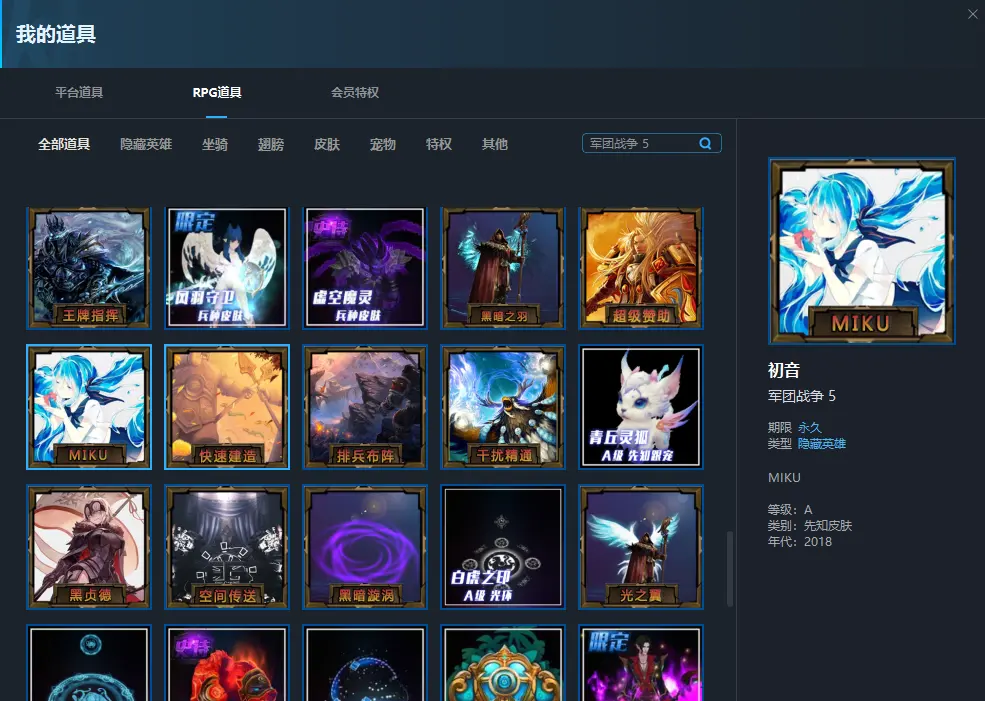Select the 快速建造 item icon
This screenshot has height=701, width=985.
click(x=227, y=407)
